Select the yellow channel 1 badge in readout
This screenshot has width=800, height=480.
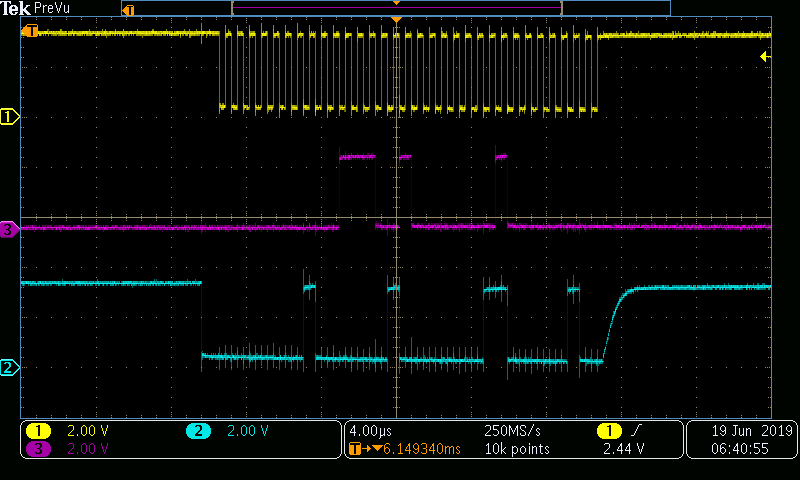coord(38,431)
